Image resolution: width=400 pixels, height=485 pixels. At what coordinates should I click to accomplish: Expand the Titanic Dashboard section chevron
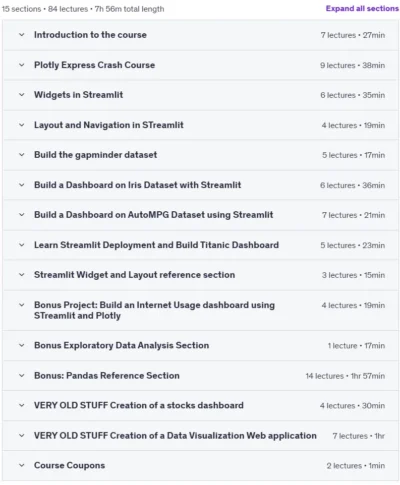[x=22, y=245]
